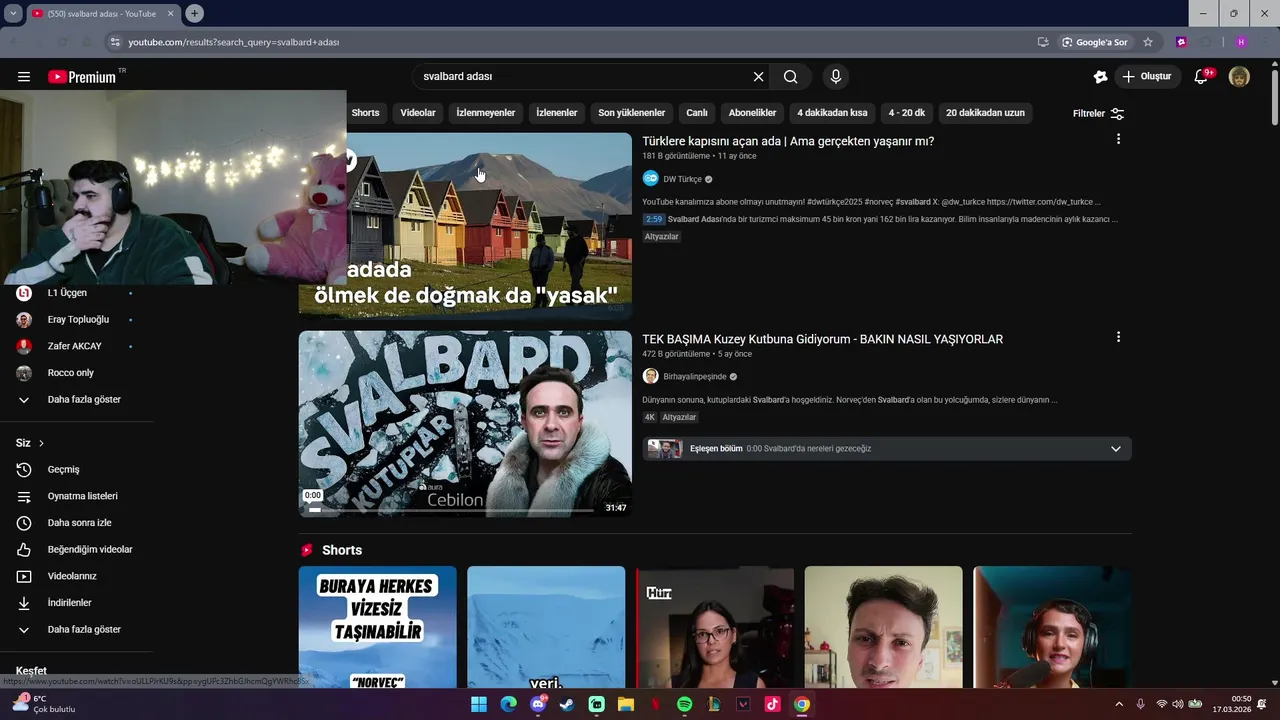Click the Birhayalinpeşinde channel avatar
The image size is (1280, 720).
pos(651,377)
